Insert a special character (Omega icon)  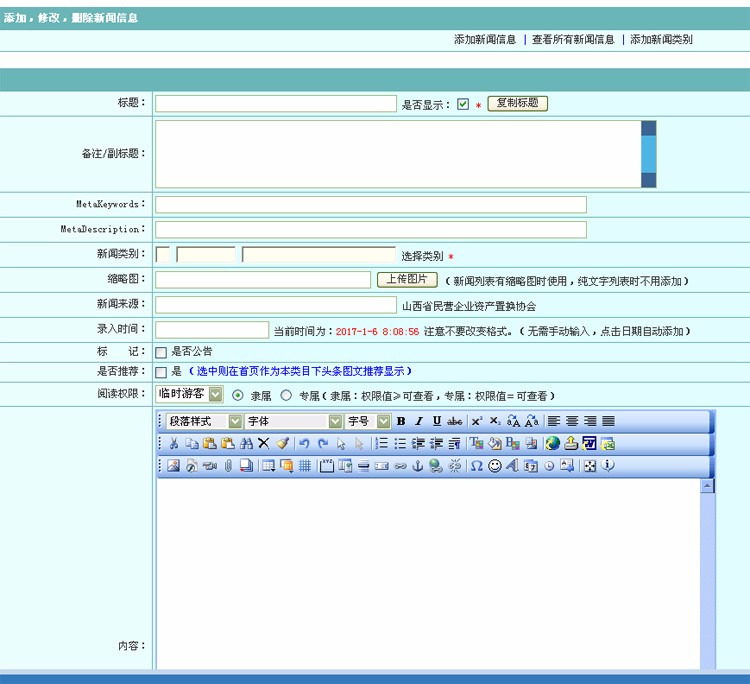point(476,465)
